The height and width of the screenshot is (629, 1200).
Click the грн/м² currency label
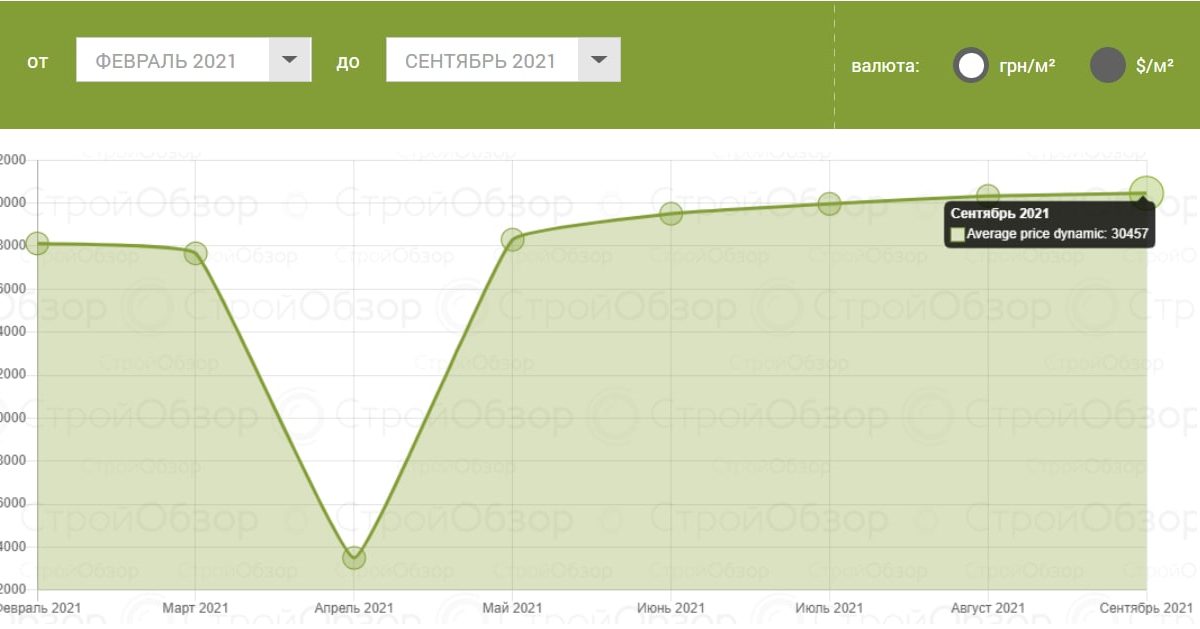point(1027,66)
